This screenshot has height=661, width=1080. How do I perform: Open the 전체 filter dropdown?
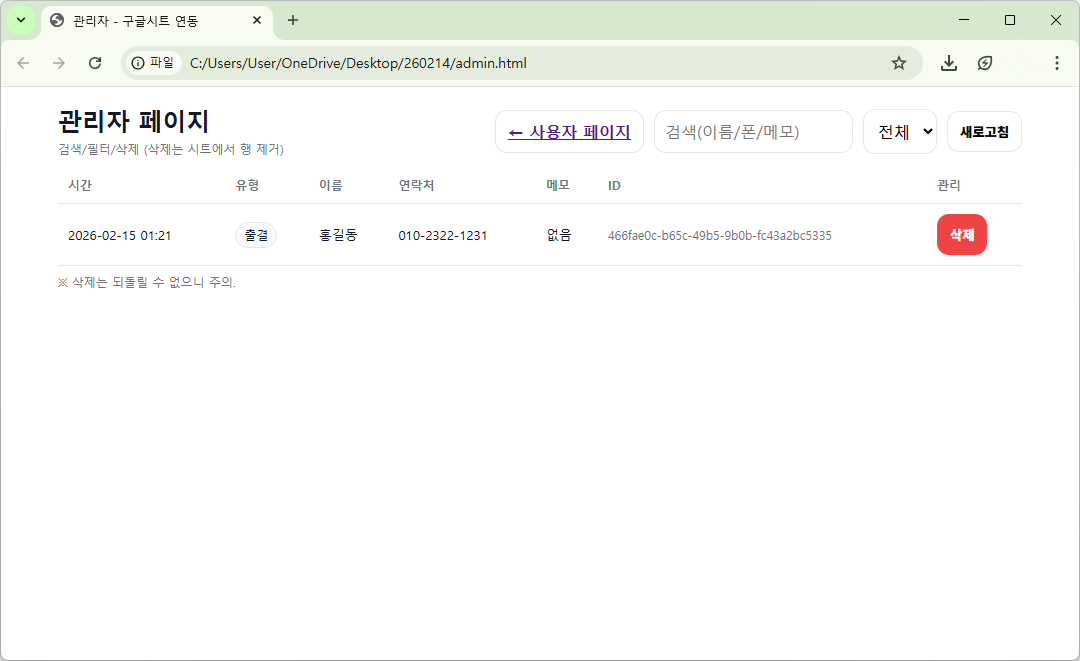[899, 132]
